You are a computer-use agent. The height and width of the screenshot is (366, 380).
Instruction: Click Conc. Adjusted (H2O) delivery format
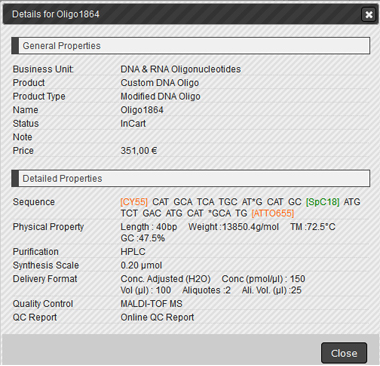point(166,279)
